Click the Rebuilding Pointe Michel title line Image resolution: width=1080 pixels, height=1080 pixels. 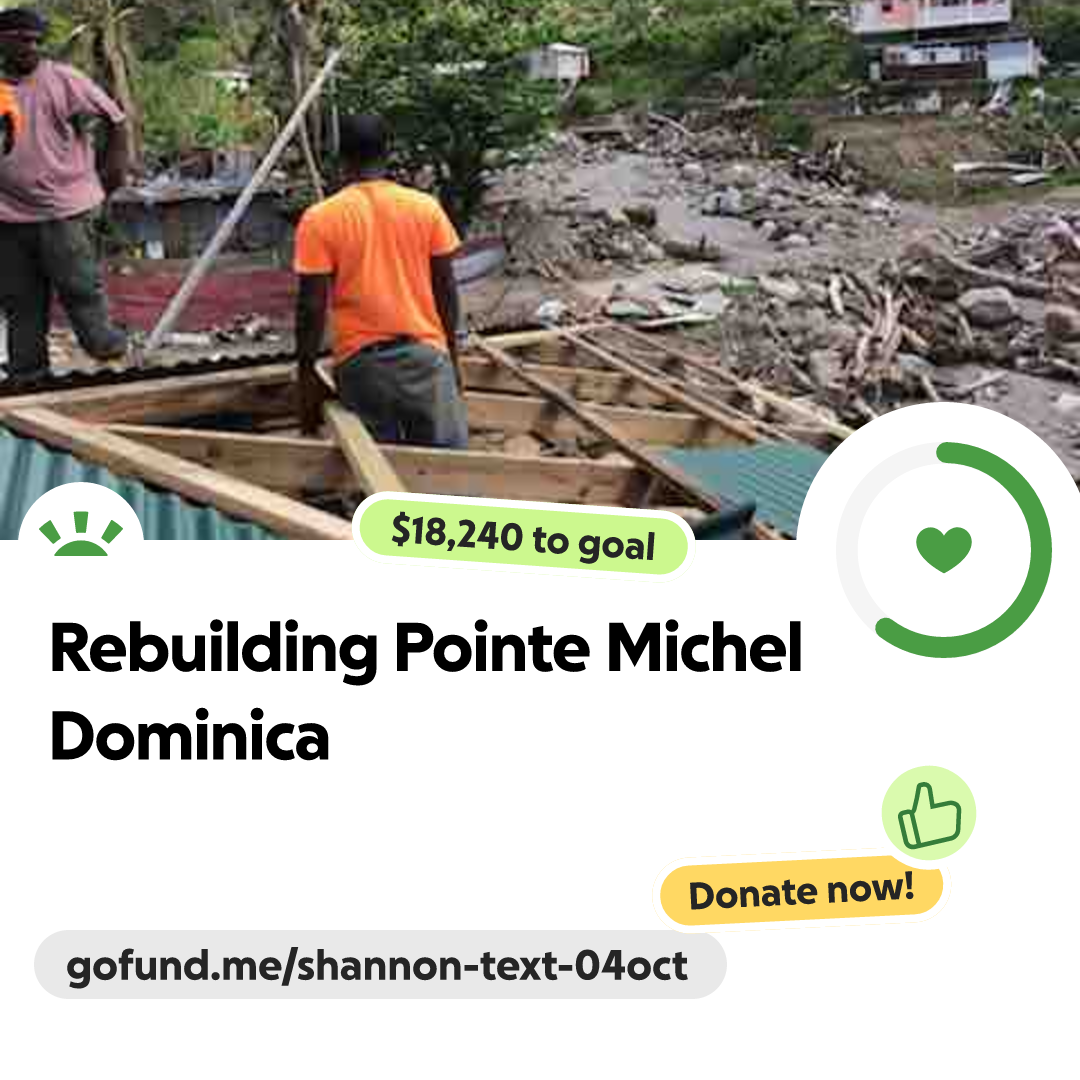[426, 648]
